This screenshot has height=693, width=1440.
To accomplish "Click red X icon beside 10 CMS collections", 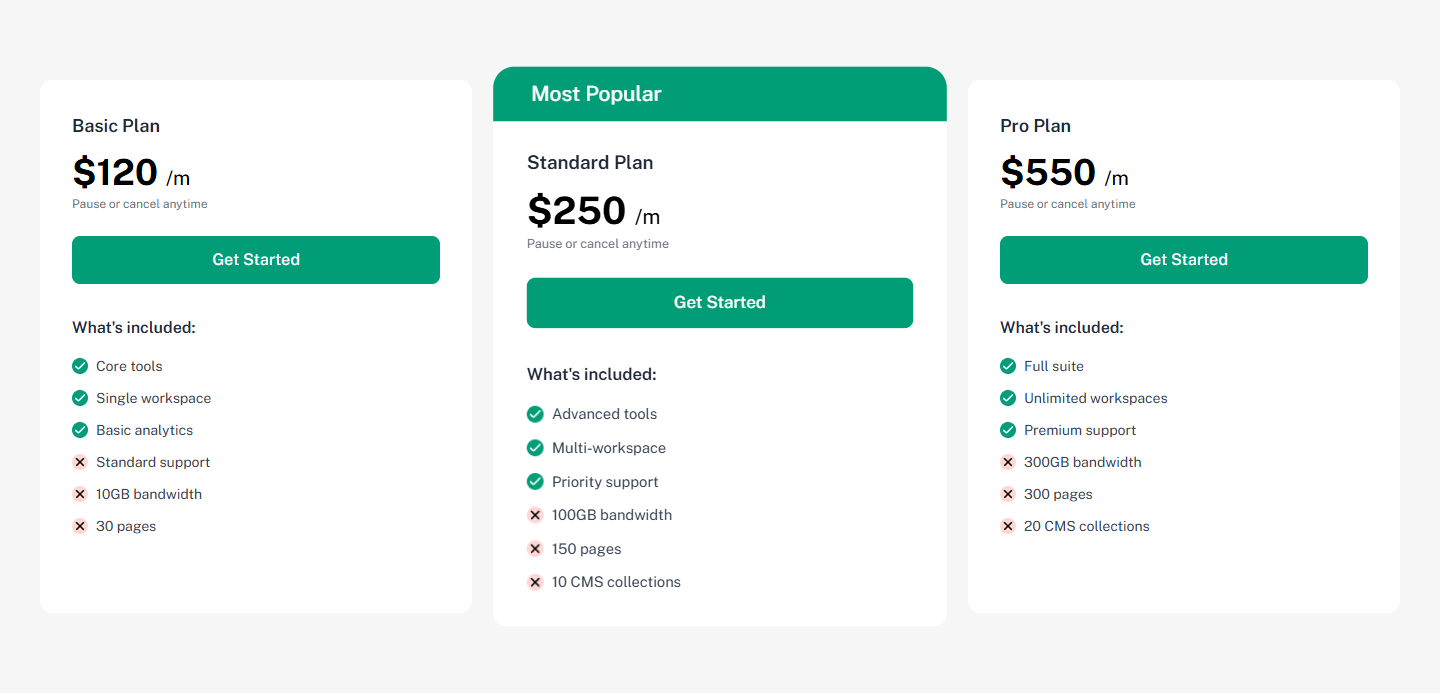I will point(535,582).
